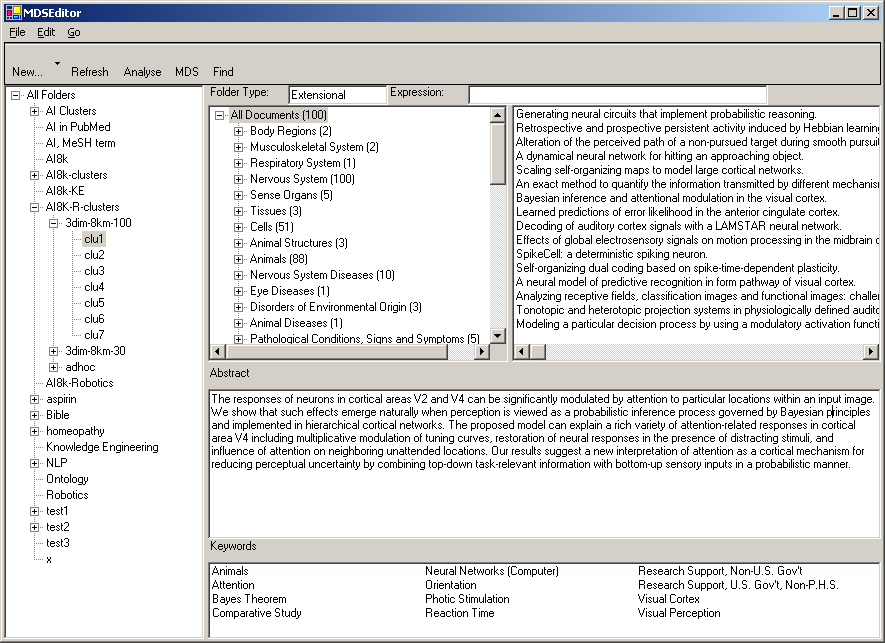Select Tissues (3) category
This screenshot has width=885, height=643.
(x=276, y=211)
